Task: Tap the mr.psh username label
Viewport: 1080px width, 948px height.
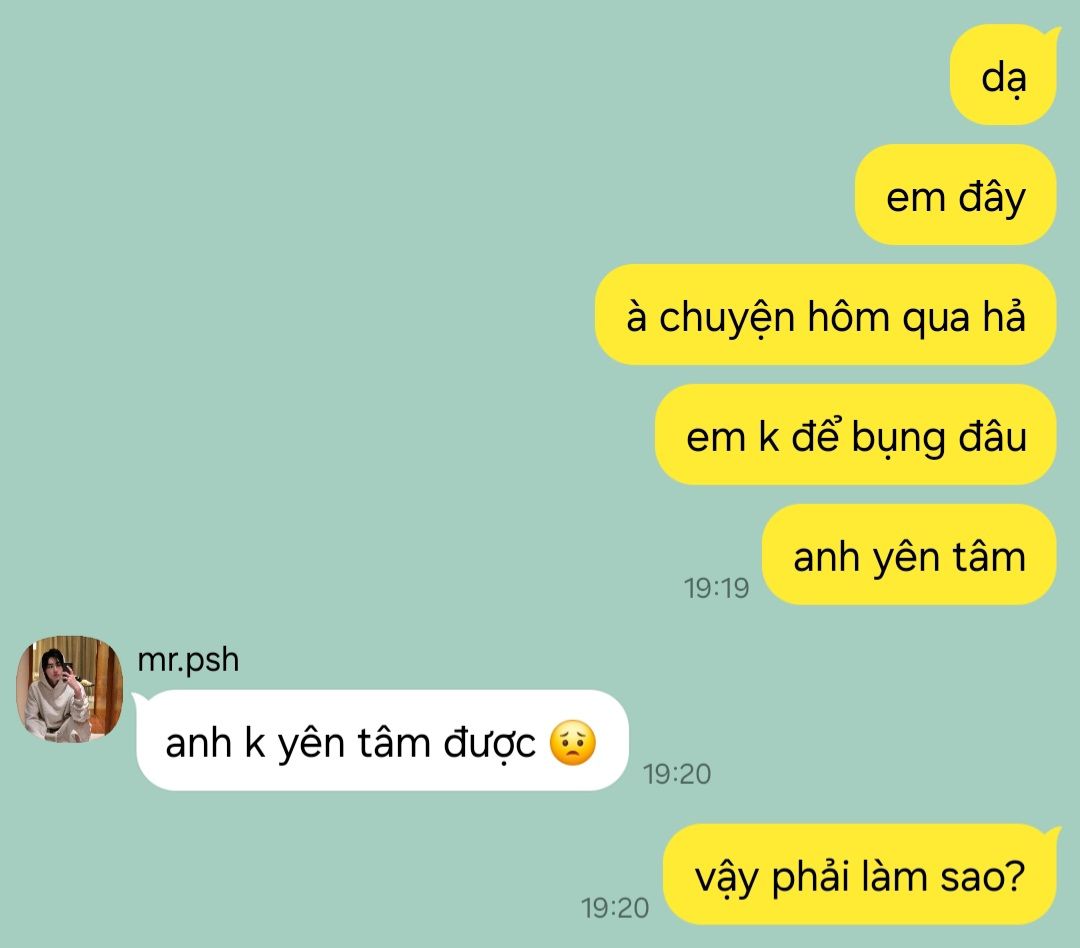Action: click(x=188, y=660)
